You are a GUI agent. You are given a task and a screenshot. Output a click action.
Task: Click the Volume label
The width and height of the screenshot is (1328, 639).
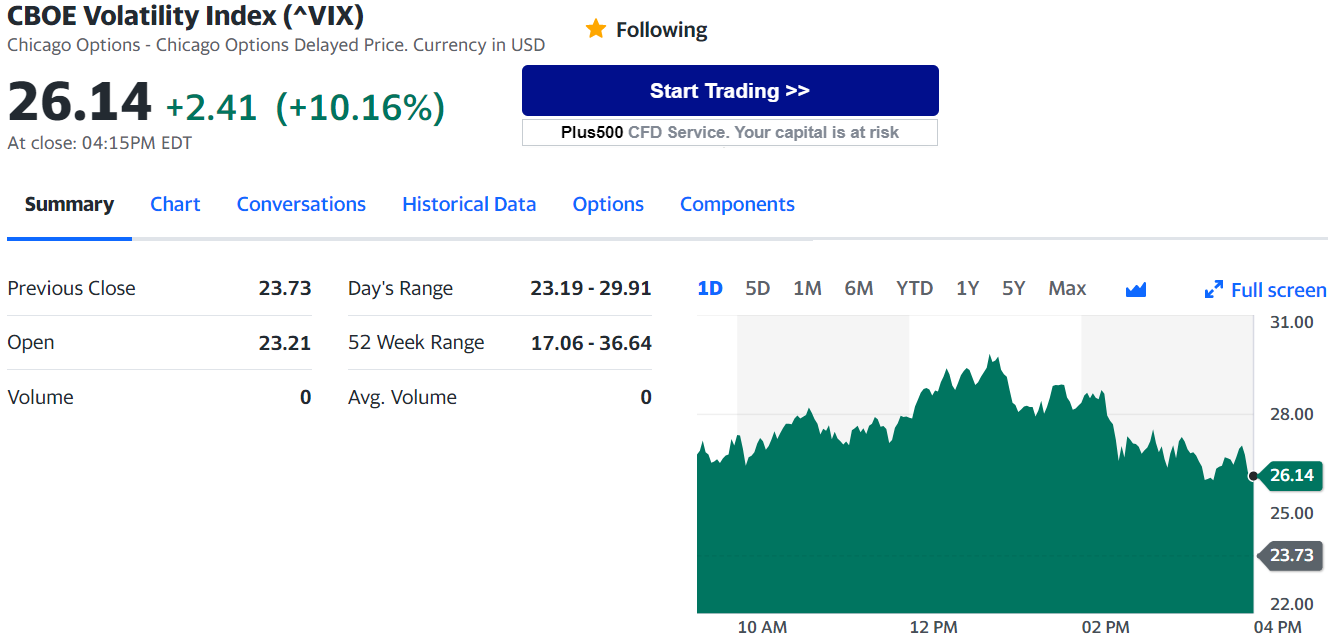tap(40, 397)
